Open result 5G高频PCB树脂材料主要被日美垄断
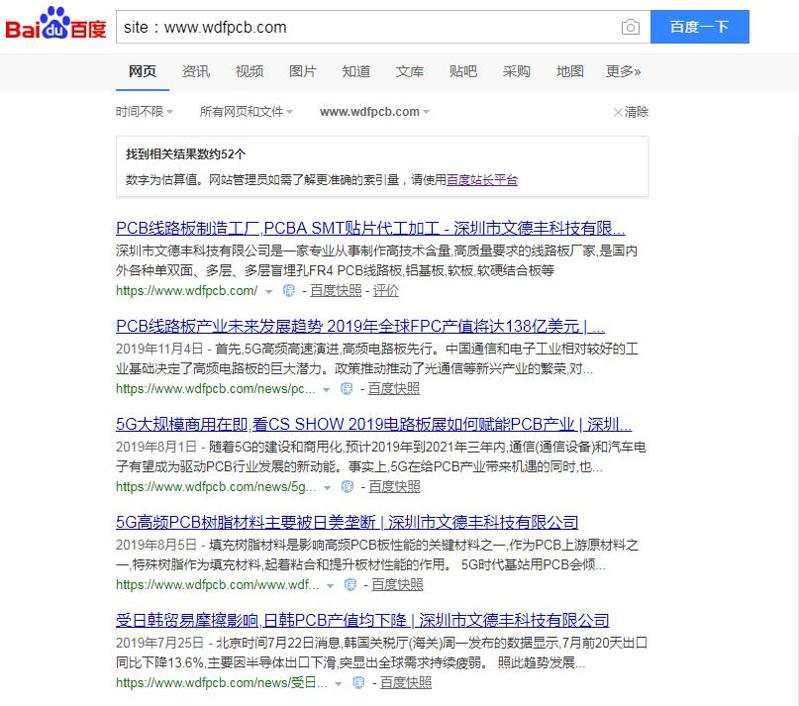The width and height of the screenshot is (799, 706). pyautogui.click(x=347, y=522)
